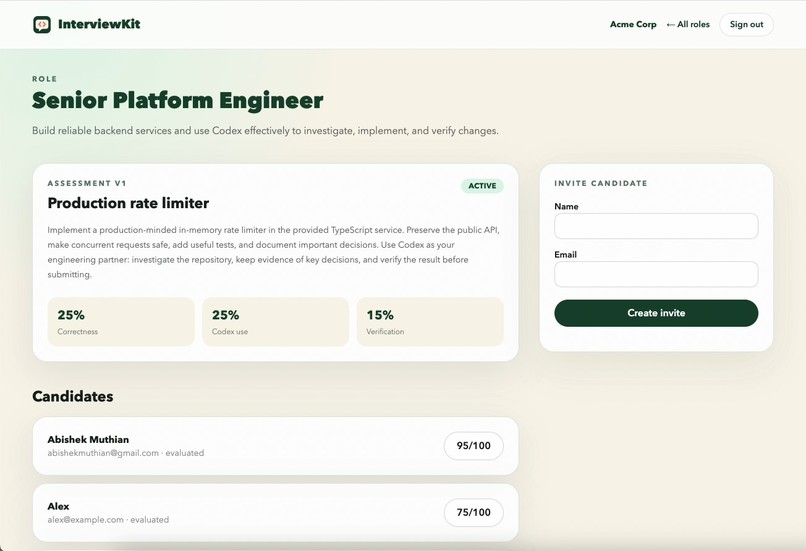Click the ROLE label above the title
Viewport: 806px width, 551px height.
pyautogui.click(x=45, y=79)
